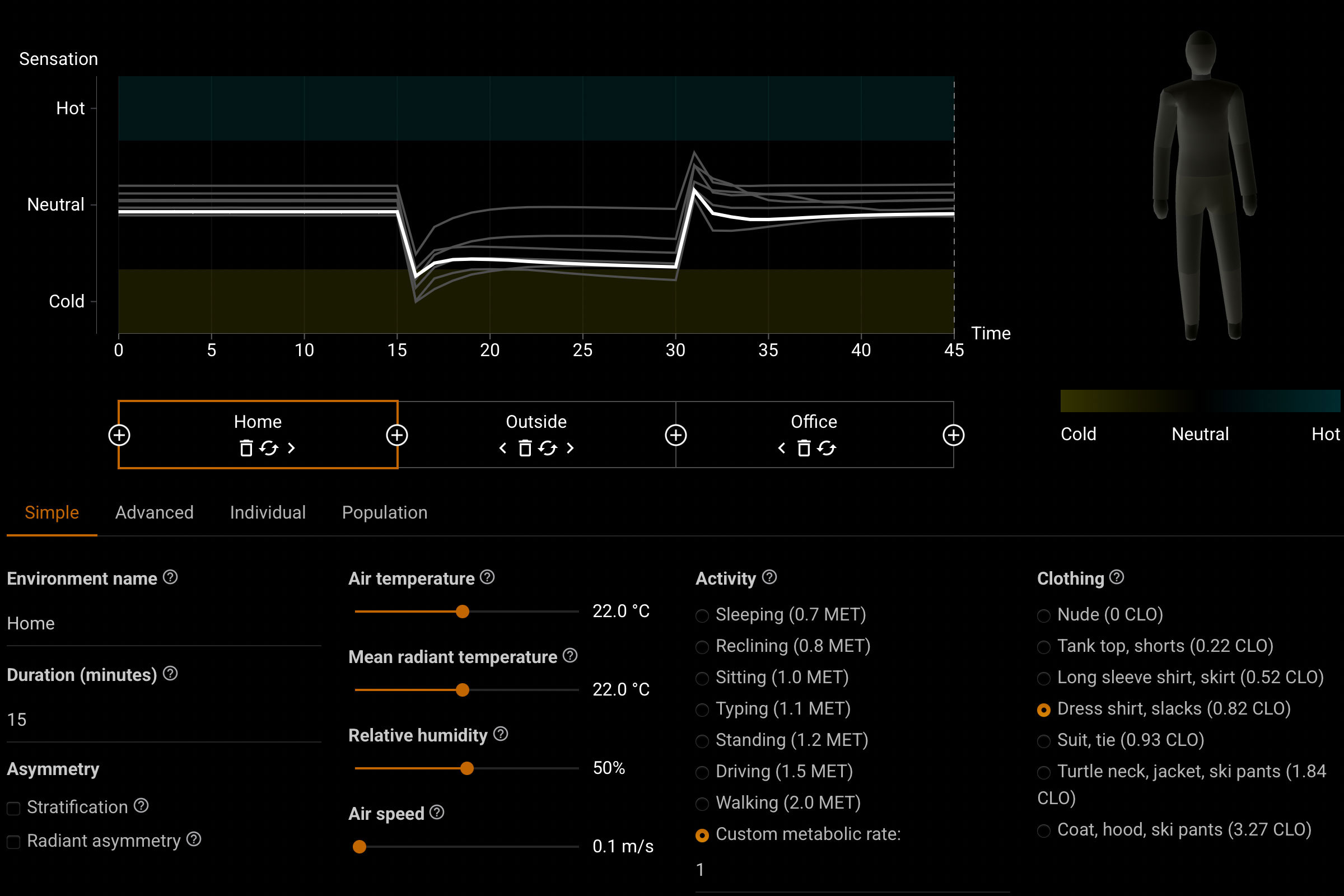
Task: Click the trash icon under Office
Action: pos(804,448)
